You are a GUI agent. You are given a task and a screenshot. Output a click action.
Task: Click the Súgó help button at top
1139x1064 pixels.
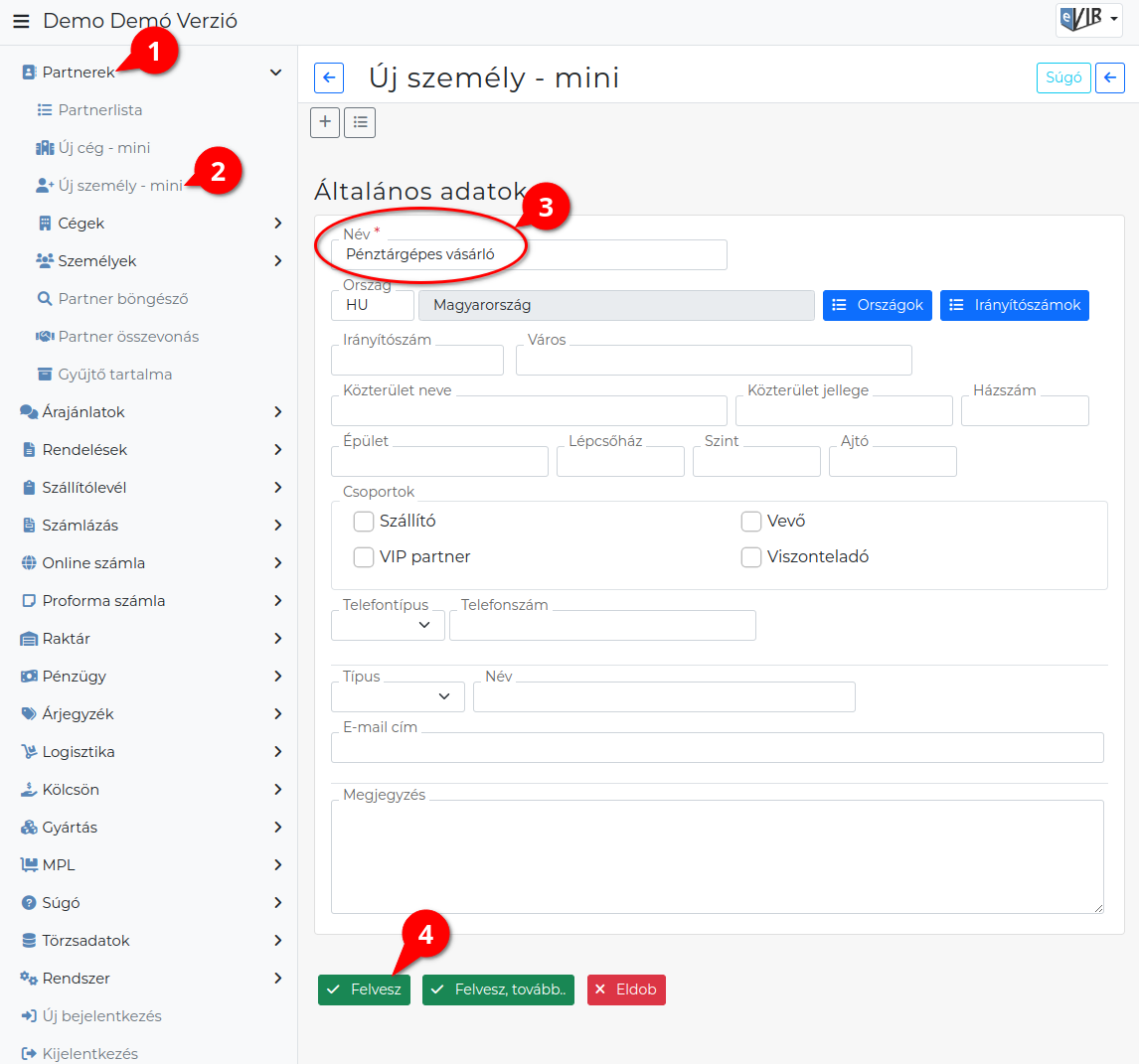tap(1063, 77)
